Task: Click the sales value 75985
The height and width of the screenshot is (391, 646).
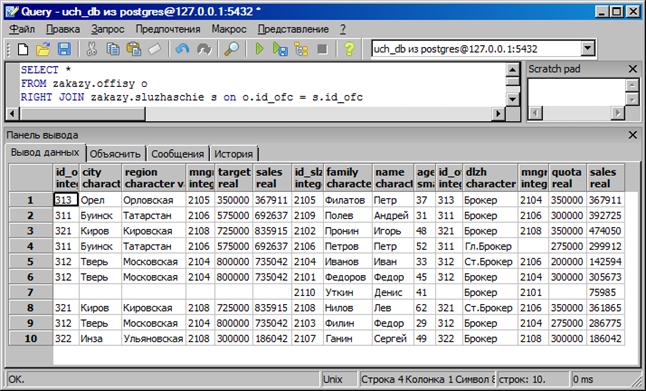Action: [605, 293]
